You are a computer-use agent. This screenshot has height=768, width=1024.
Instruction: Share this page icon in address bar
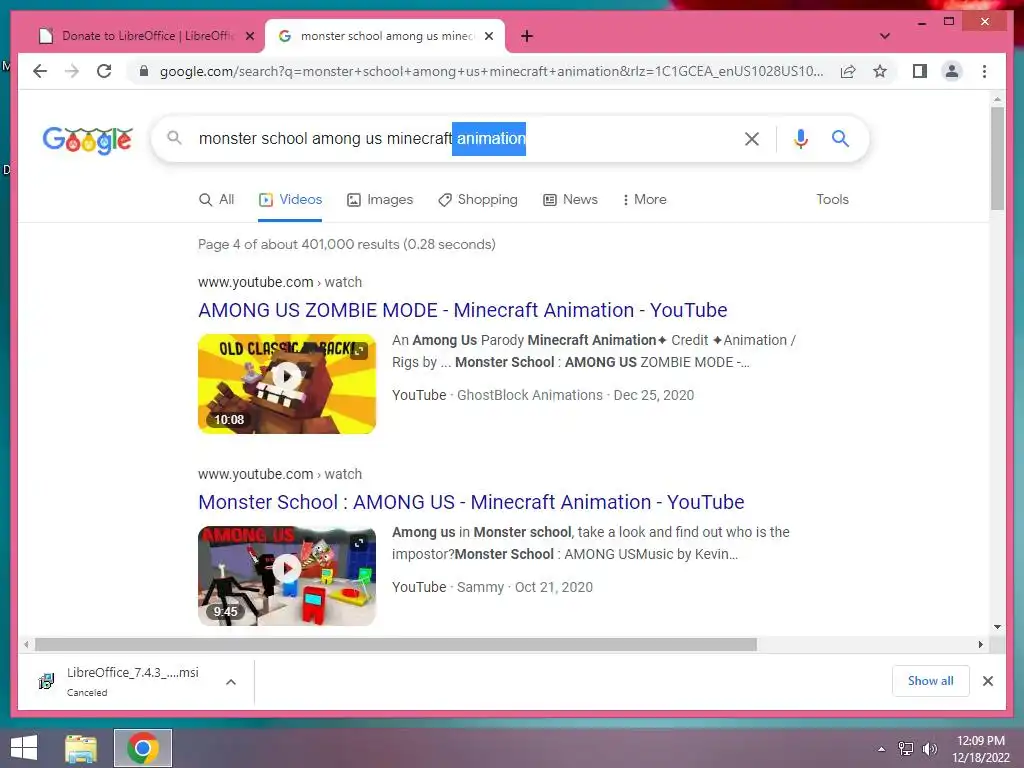pos(848,71)
